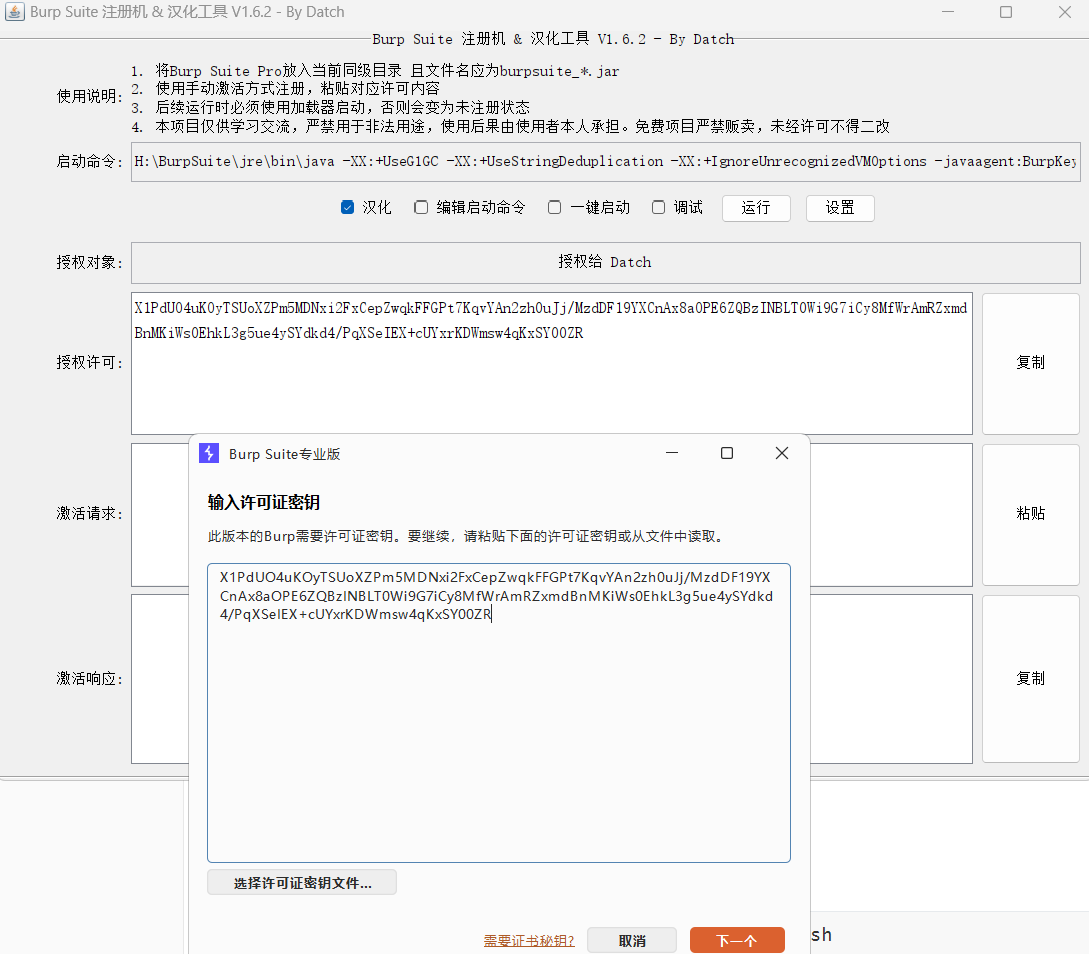Image resolution: width=1089 pixels, height=954 pixels.
Task: Click the Java icon in the keygen title bar
Action: point(15,12)
